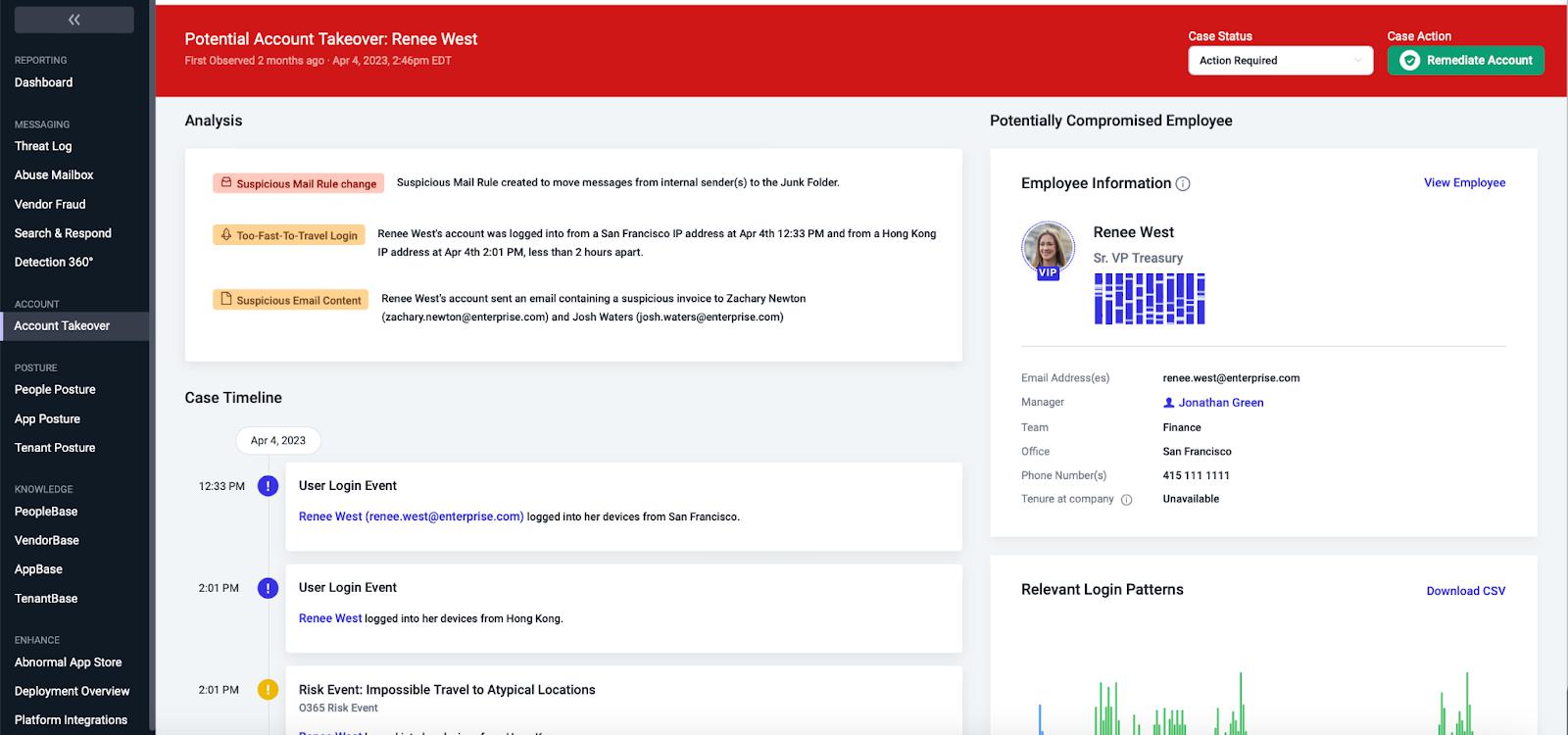Click the San Francisco office value
Image resolution: width=1568 pixels, height=735 pixels.
coord(1197,452)
